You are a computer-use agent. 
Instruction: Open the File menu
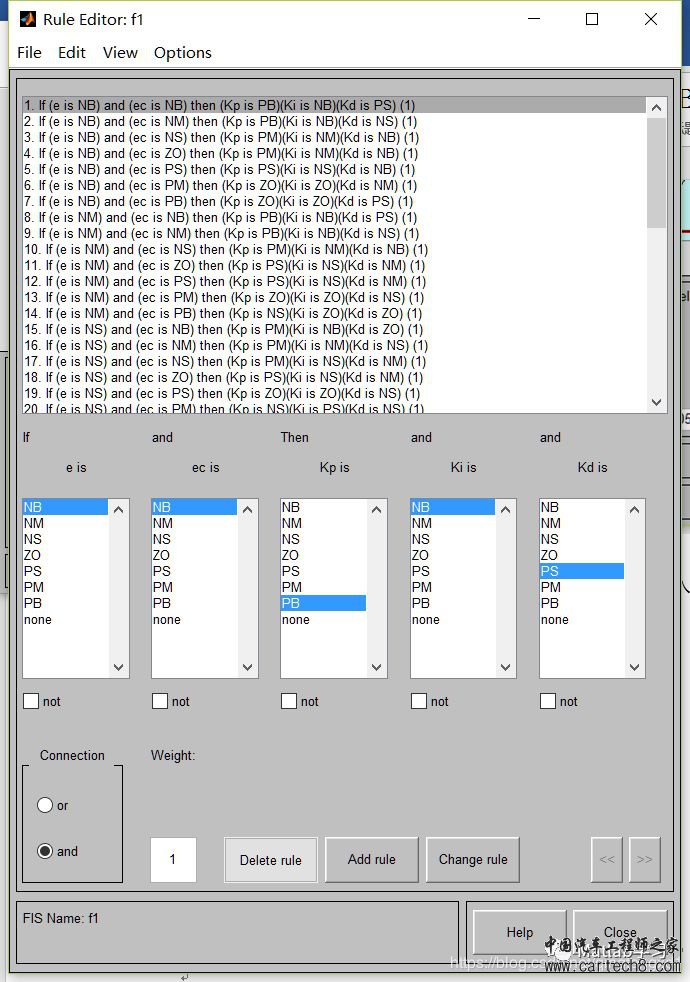click(29, 53)
